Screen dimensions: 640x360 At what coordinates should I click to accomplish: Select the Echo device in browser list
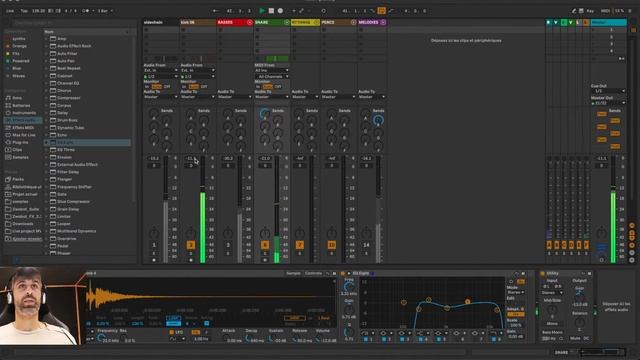point(62,135)
